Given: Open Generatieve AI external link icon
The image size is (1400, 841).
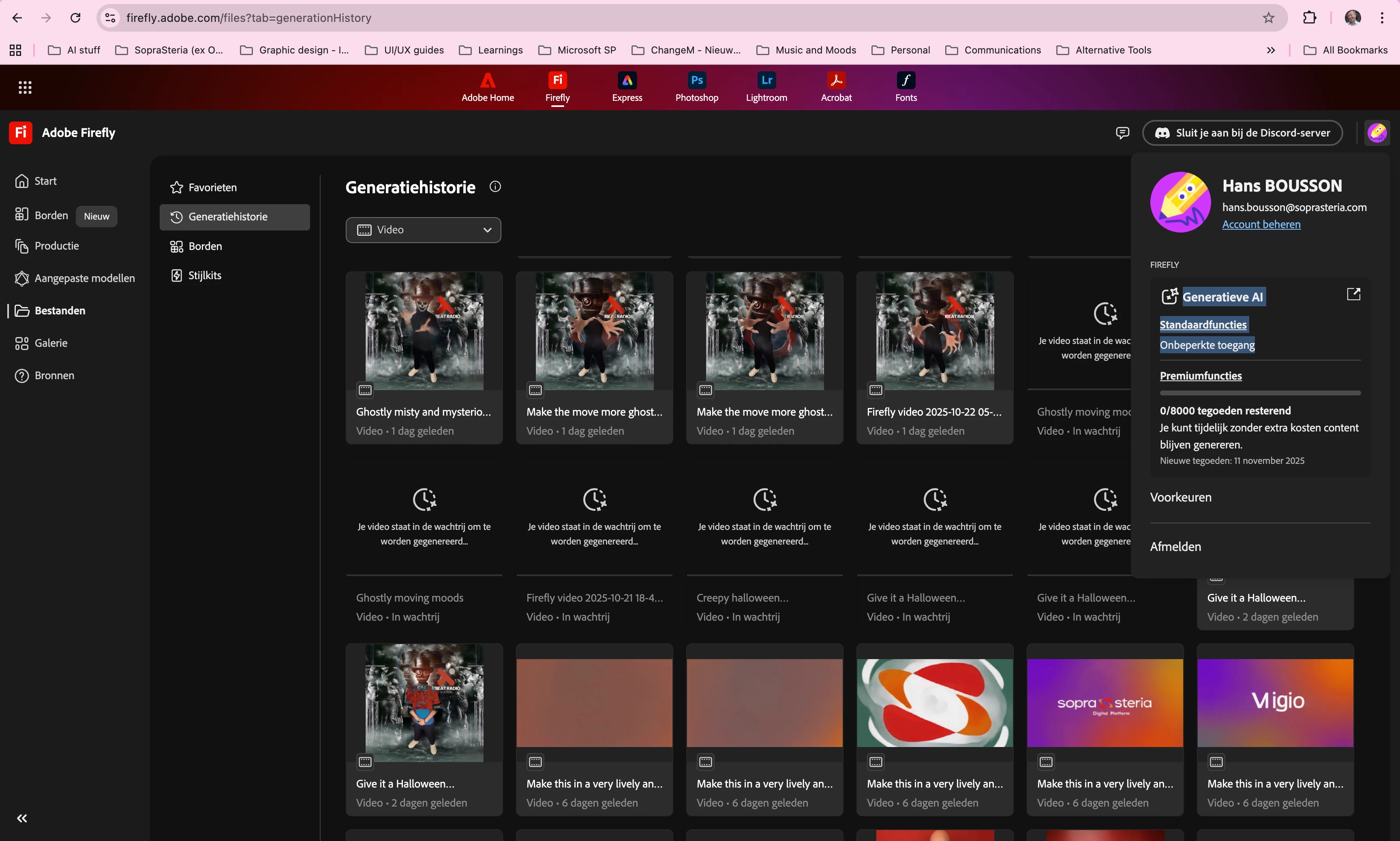Looking at the screenshot, I should point(1353,294).
